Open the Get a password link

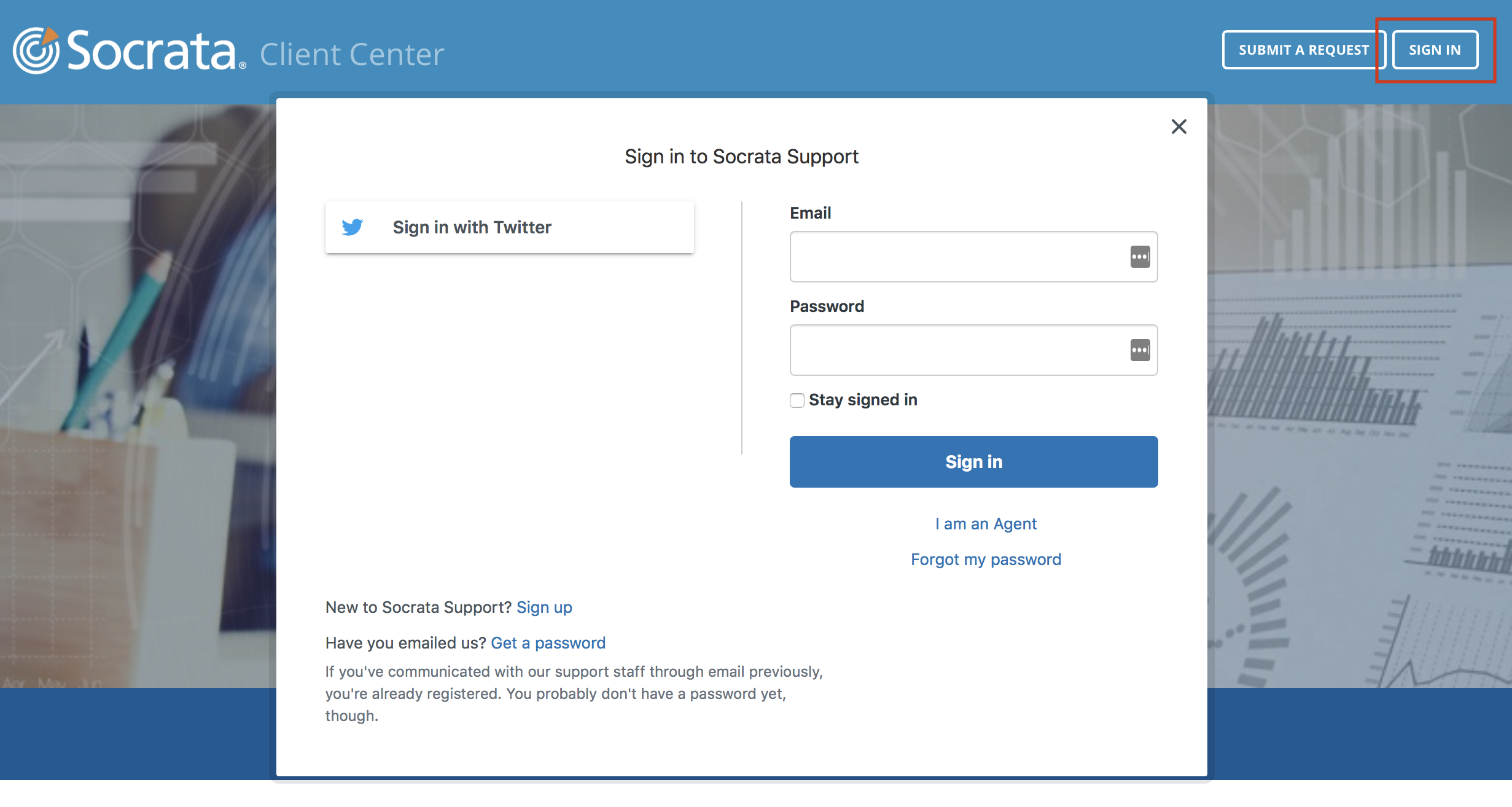(x=548, y=643)
